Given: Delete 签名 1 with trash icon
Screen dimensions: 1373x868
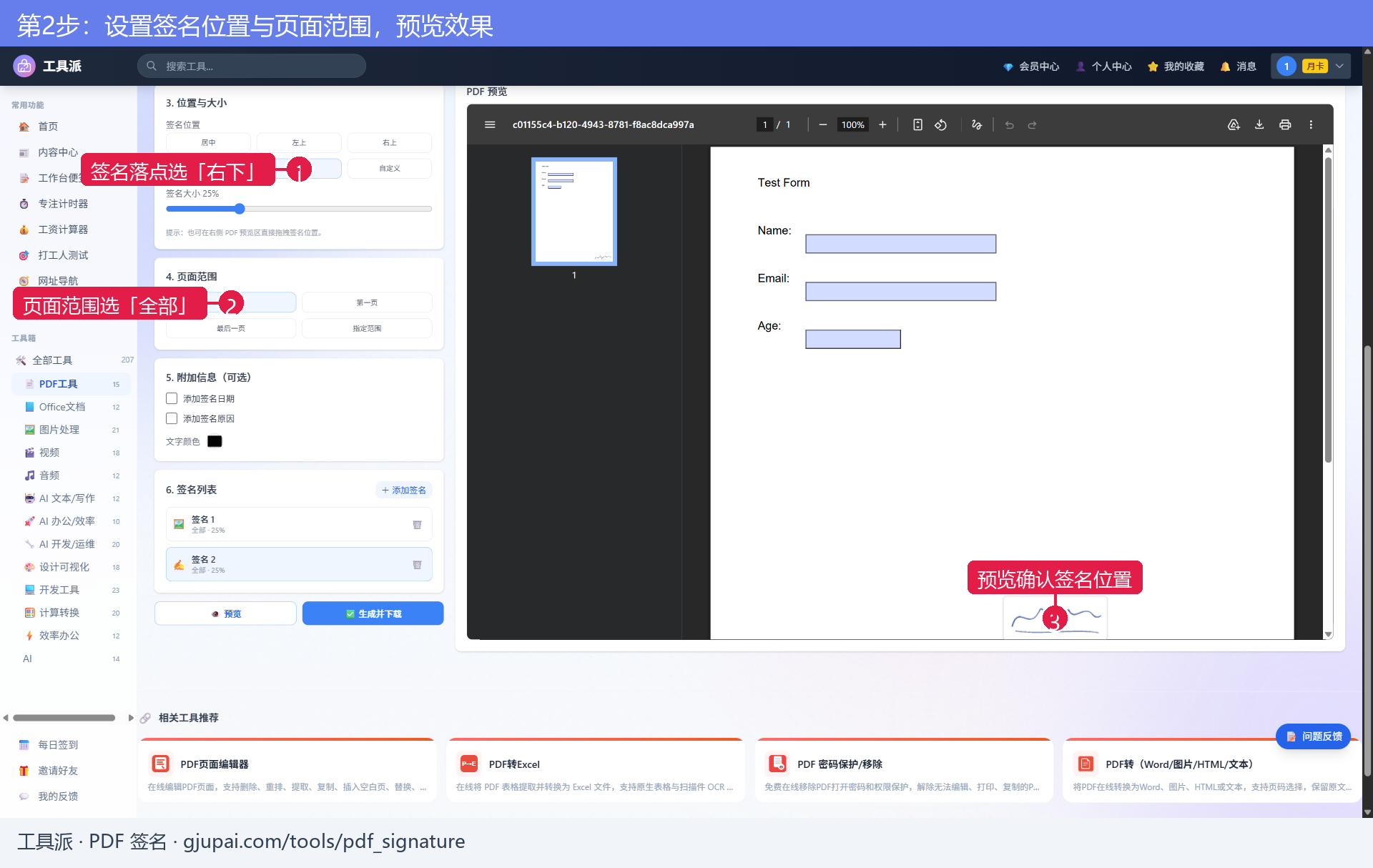Looking at the screenshot, I should pos(417,525).
